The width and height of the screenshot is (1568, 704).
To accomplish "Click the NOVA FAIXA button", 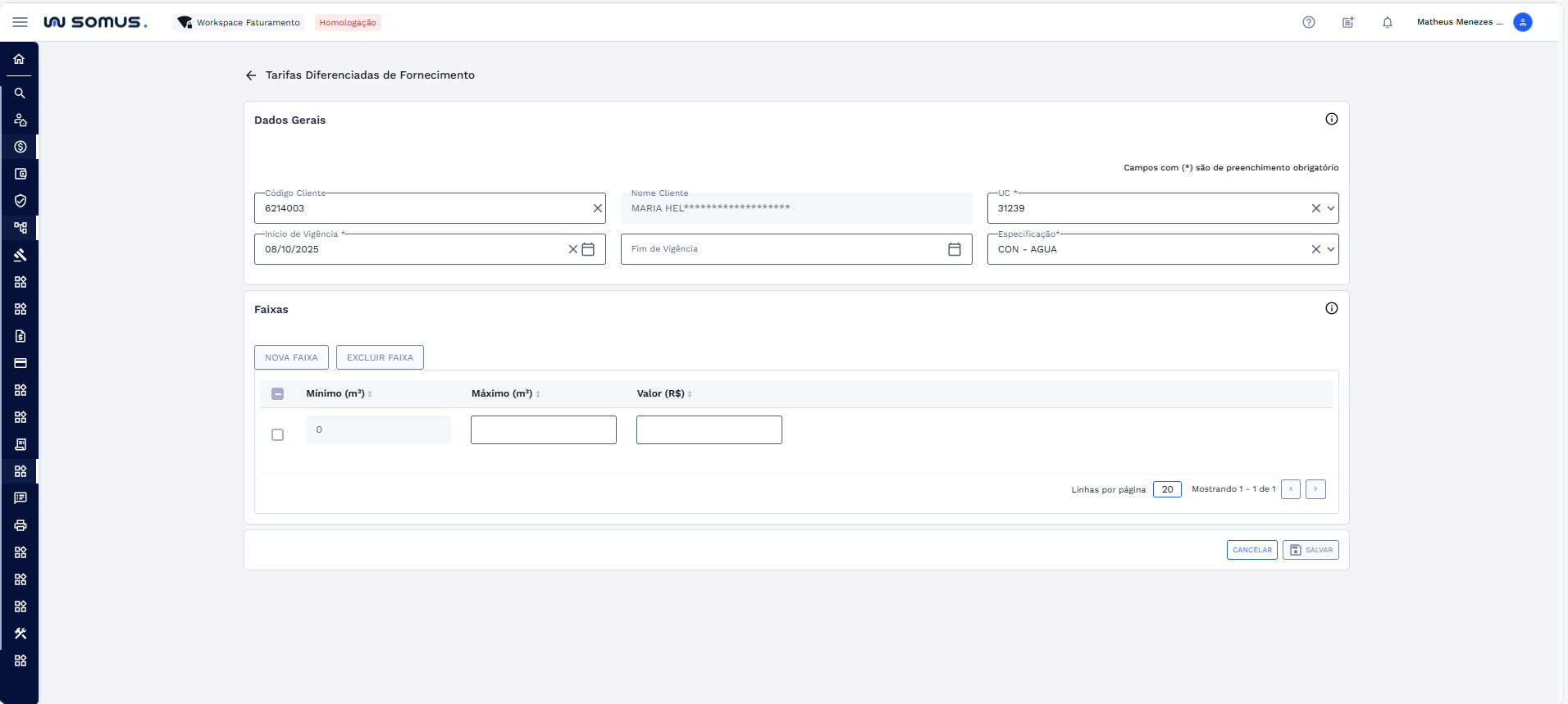I will (291, 357).
